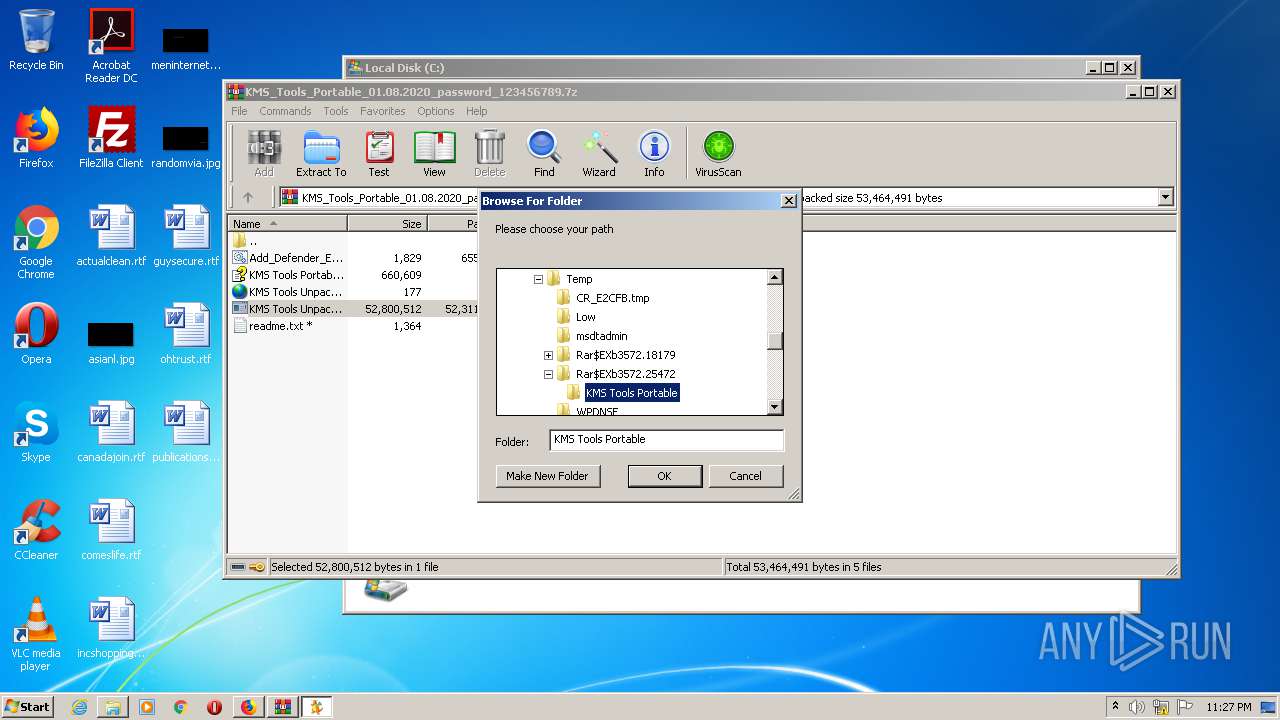Open Internet Explorer from the taskbar
The image size is (1280, 720).
pyautogui.click(x=79, y=707)
